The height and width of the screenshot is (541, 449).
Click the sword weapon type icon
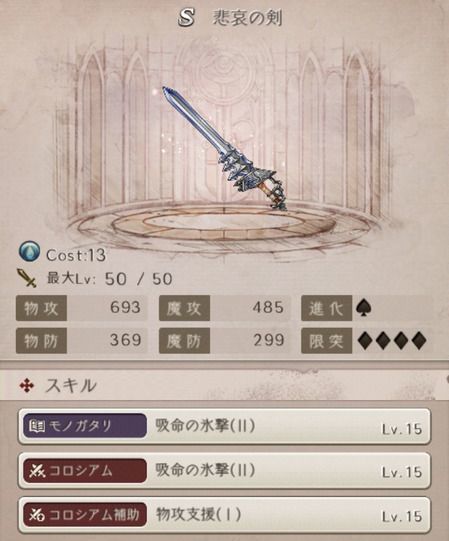[27, 278]
